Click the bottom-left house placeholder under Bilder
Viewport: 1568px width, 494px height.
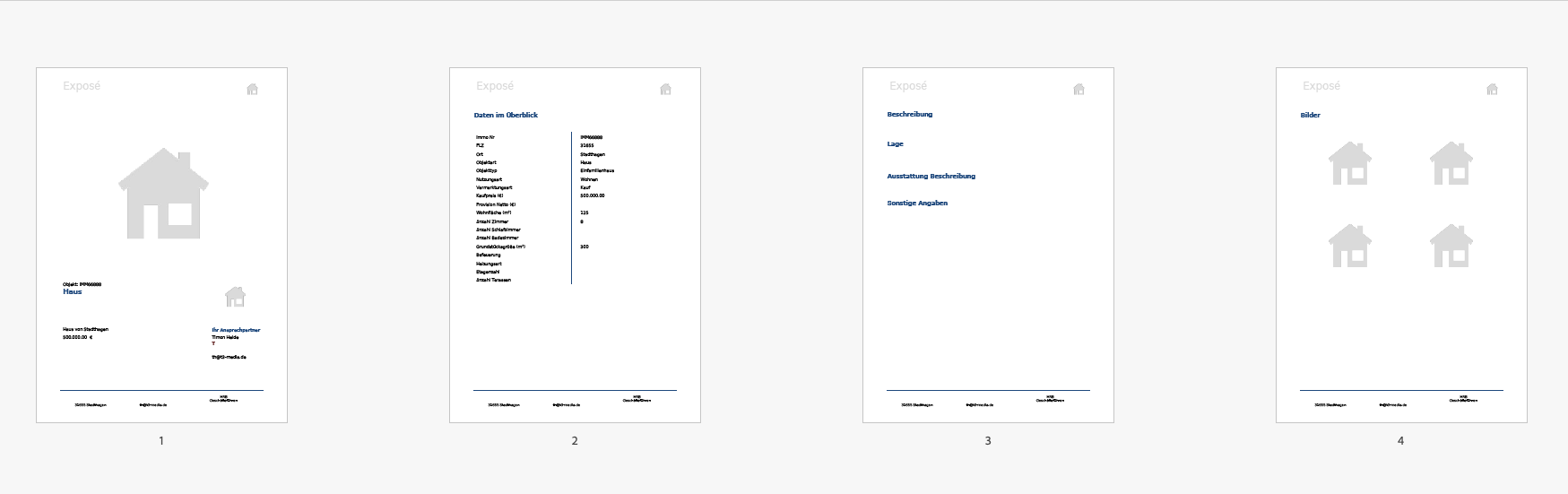(x=1350, y=246)
